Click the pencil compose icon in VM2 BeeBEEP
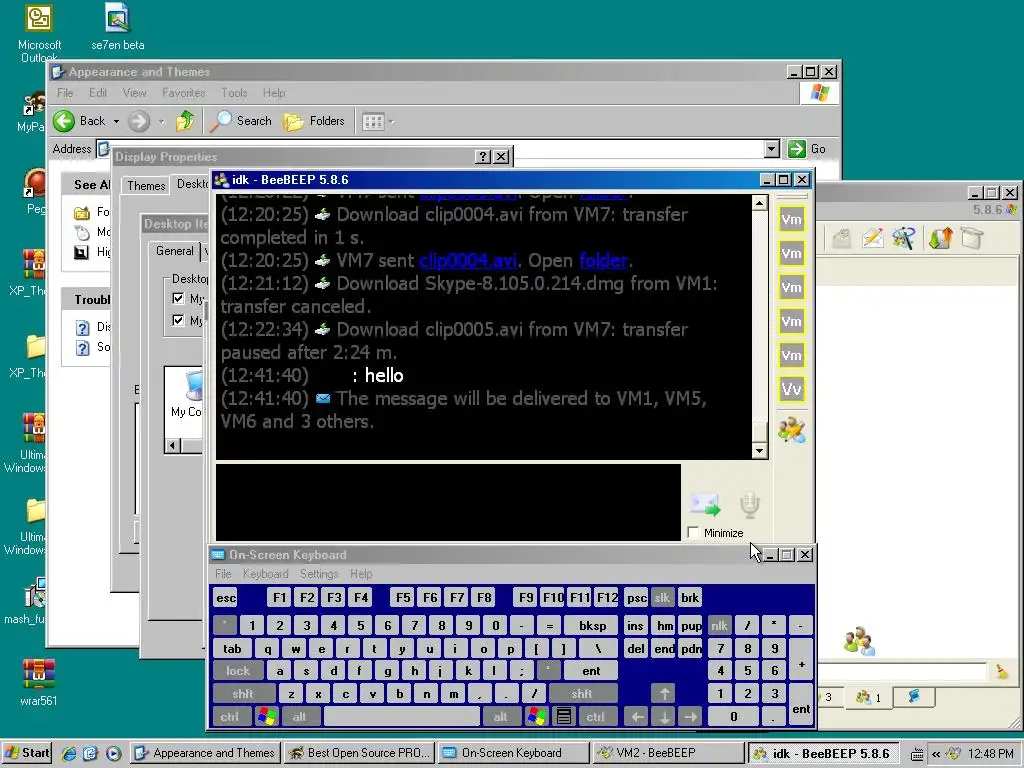 pyautogui.click(x=872, y=238)
